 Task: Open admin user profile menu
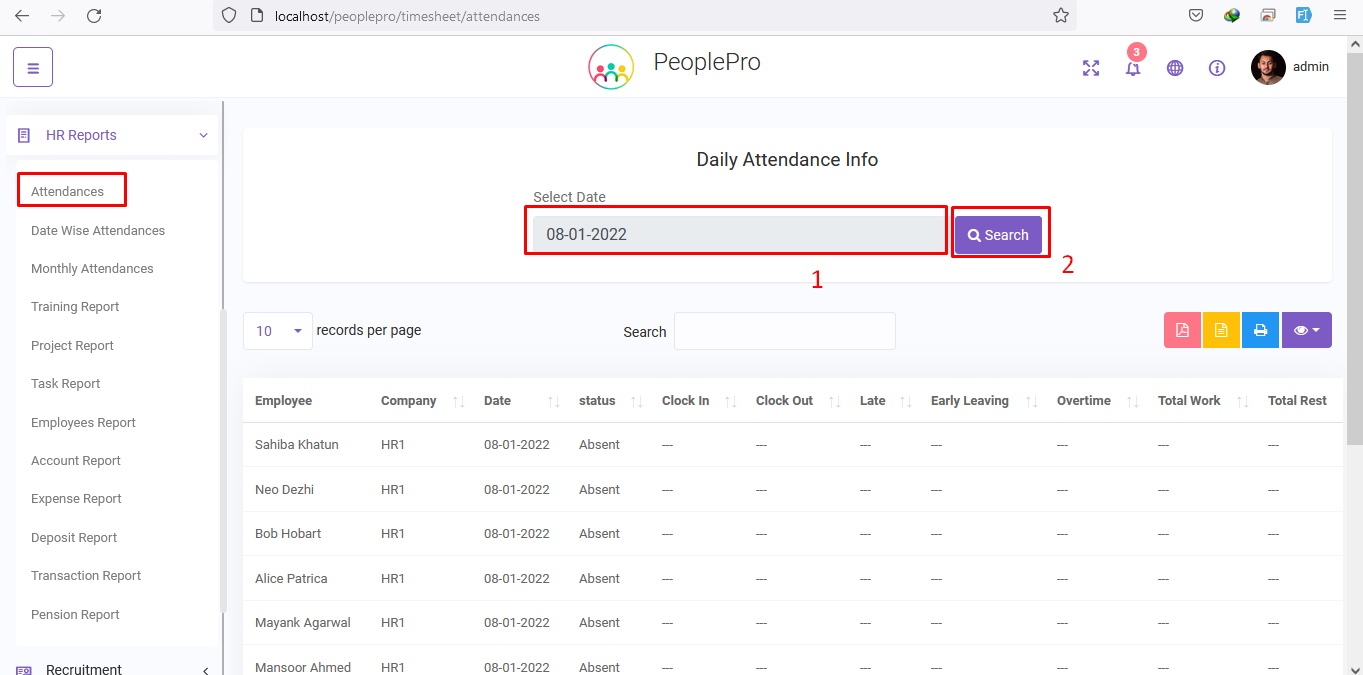(1290, 67)
